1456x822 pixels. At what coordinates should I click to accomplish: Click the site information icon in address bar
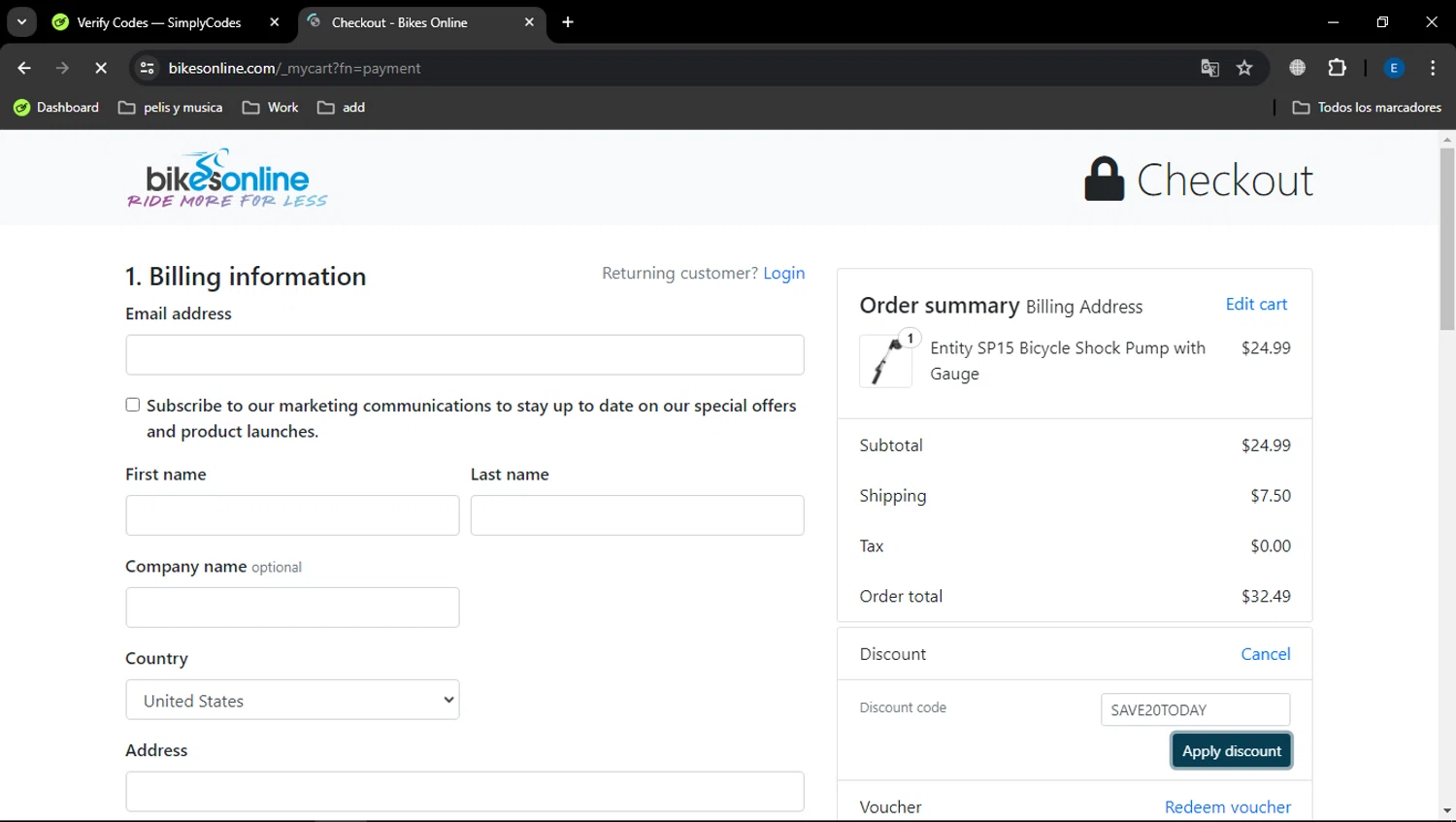[x=148, y=68]
